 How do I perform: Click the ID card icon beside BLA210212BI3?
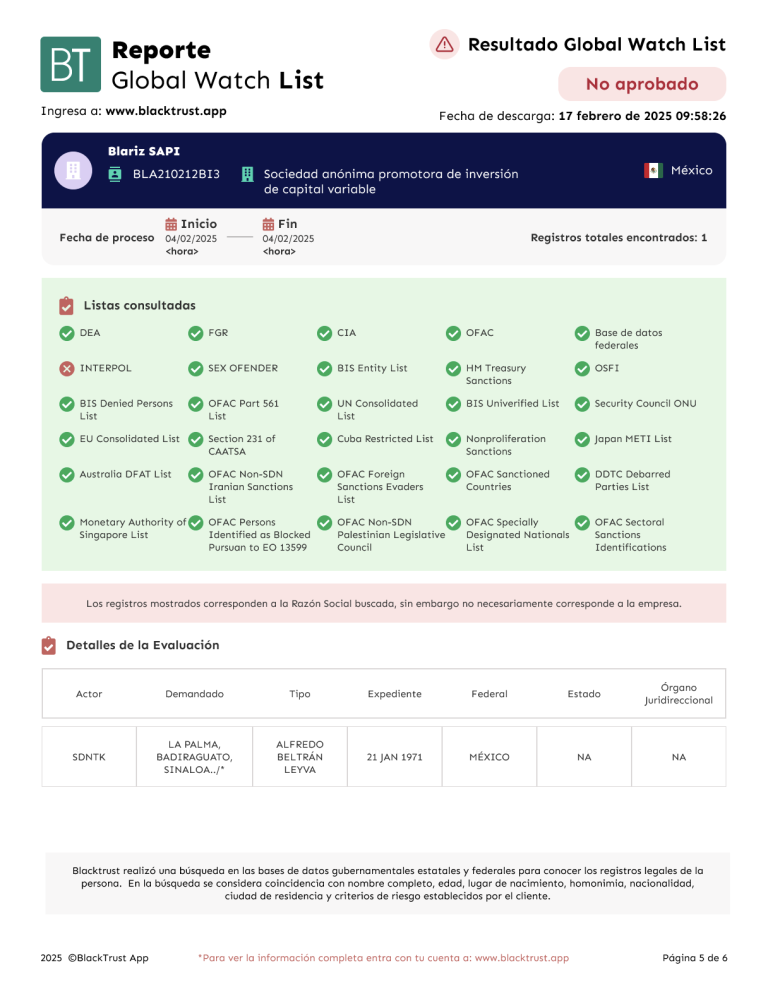115,174
